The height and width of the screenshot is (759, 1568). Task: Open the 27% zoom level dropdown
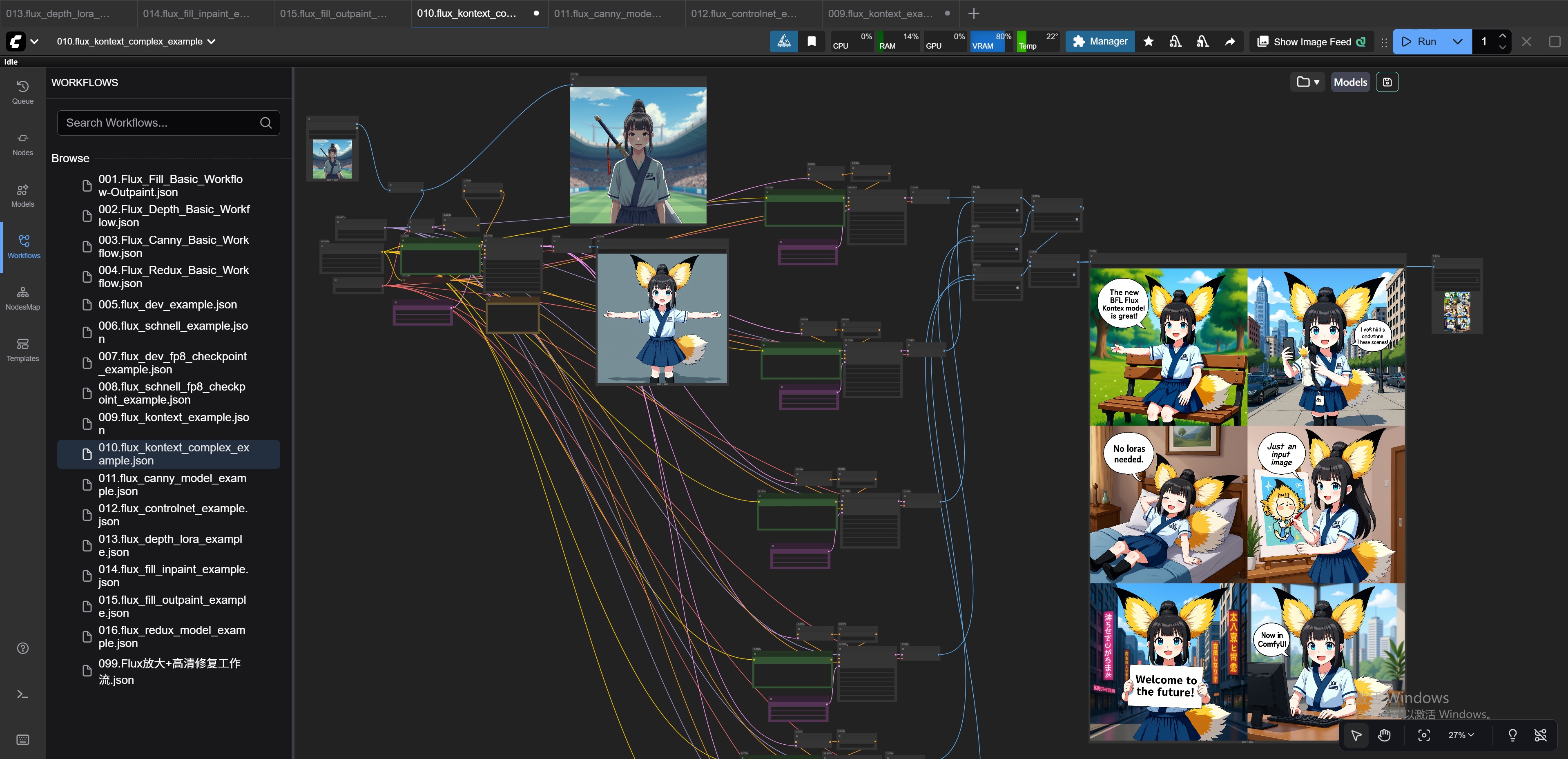(1461, 735)
